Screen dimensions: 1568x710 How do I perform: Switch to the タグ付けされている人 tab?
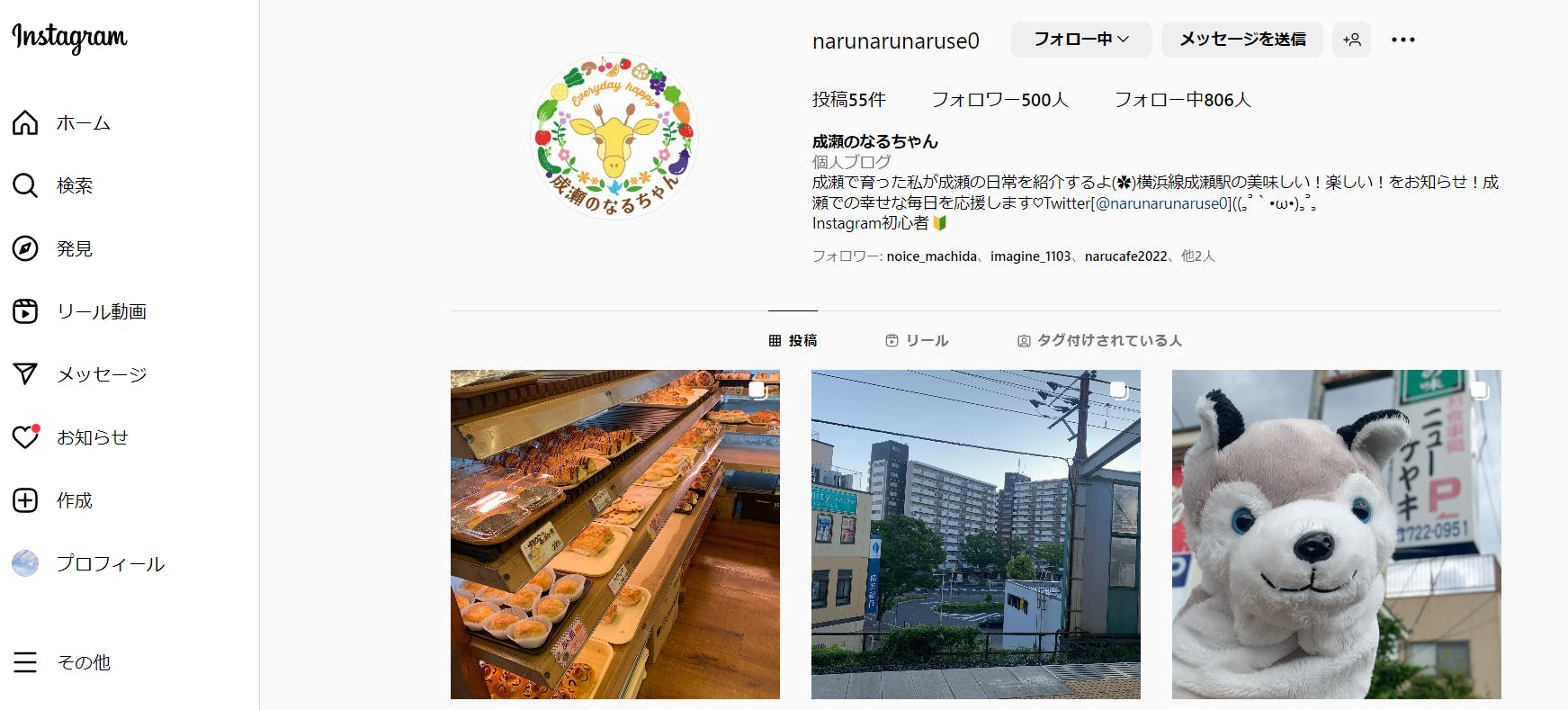point(1099,340)
